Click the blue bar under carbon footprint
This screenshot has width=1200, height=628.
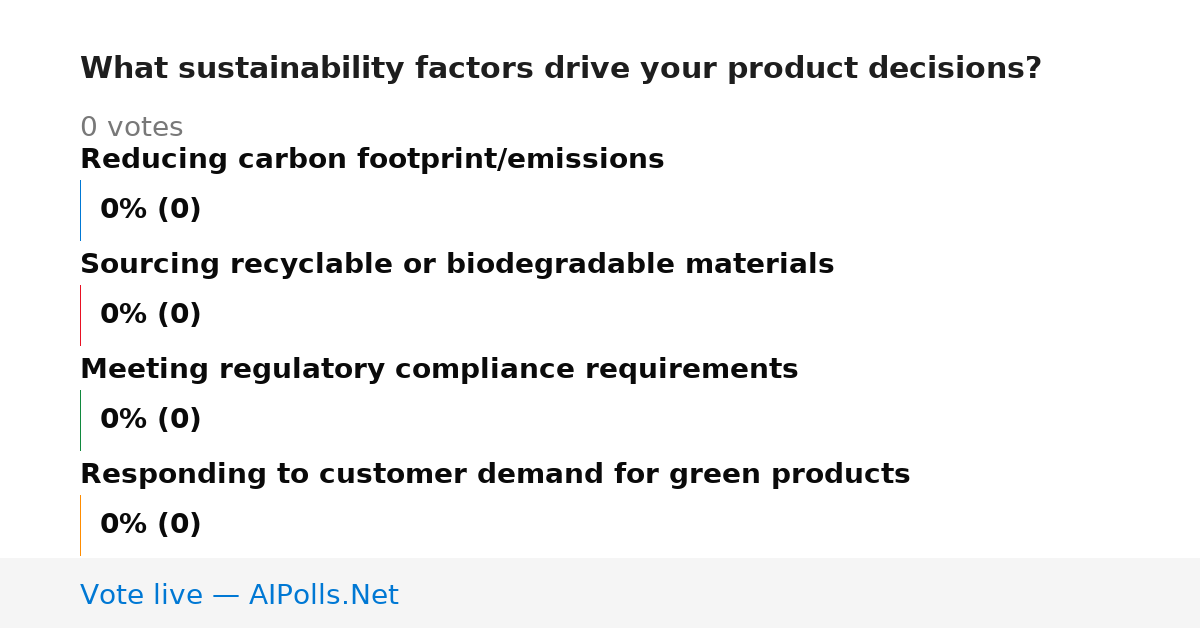pos(80,210)
